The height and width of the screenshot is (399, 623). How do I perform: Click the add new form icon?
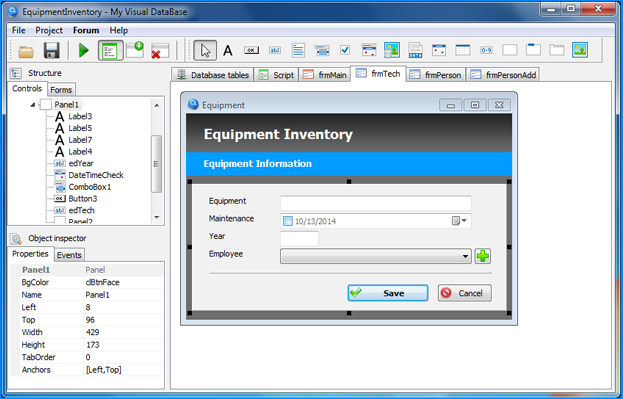pyautogui.click(x=135, y=50)
